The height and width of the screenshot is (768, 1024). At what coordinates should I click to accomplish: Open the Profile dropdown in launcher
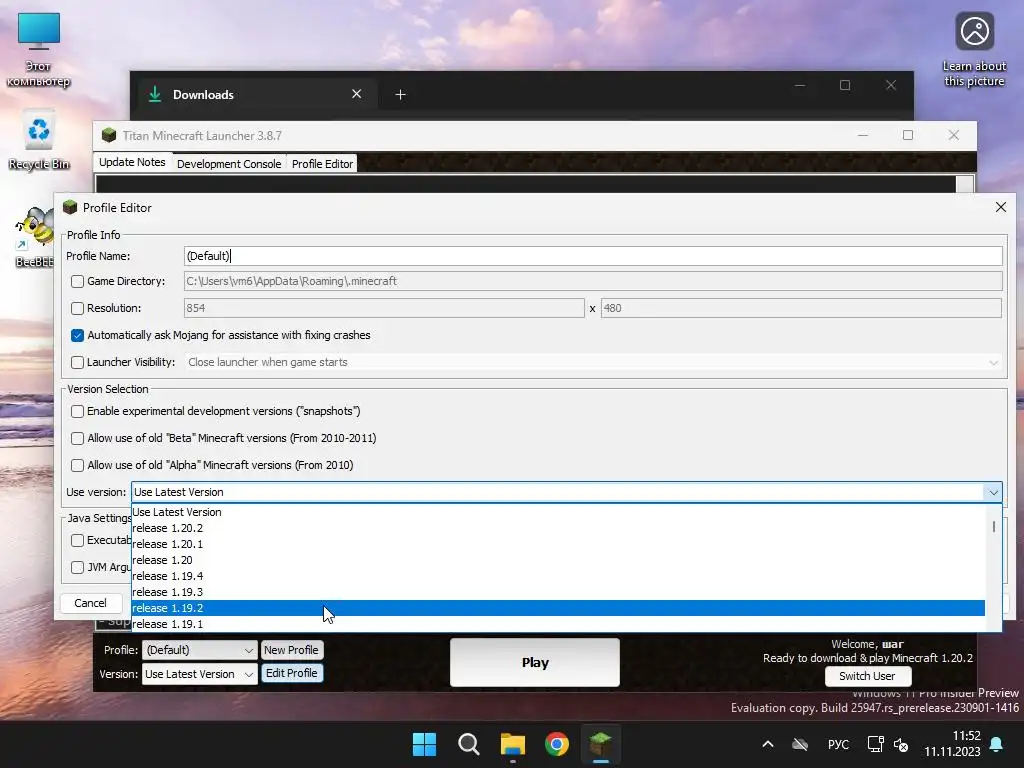[x=199, y=650]
